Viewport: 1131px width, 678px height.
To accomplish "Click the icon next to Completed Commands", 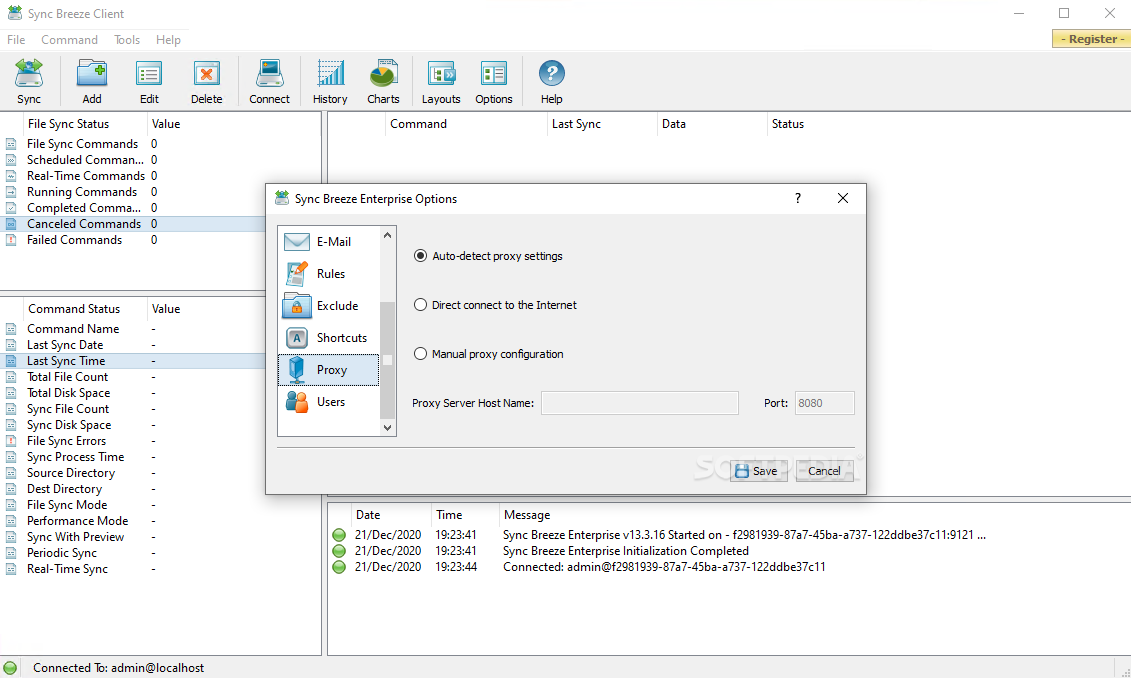I will click(x=11, y=208).
